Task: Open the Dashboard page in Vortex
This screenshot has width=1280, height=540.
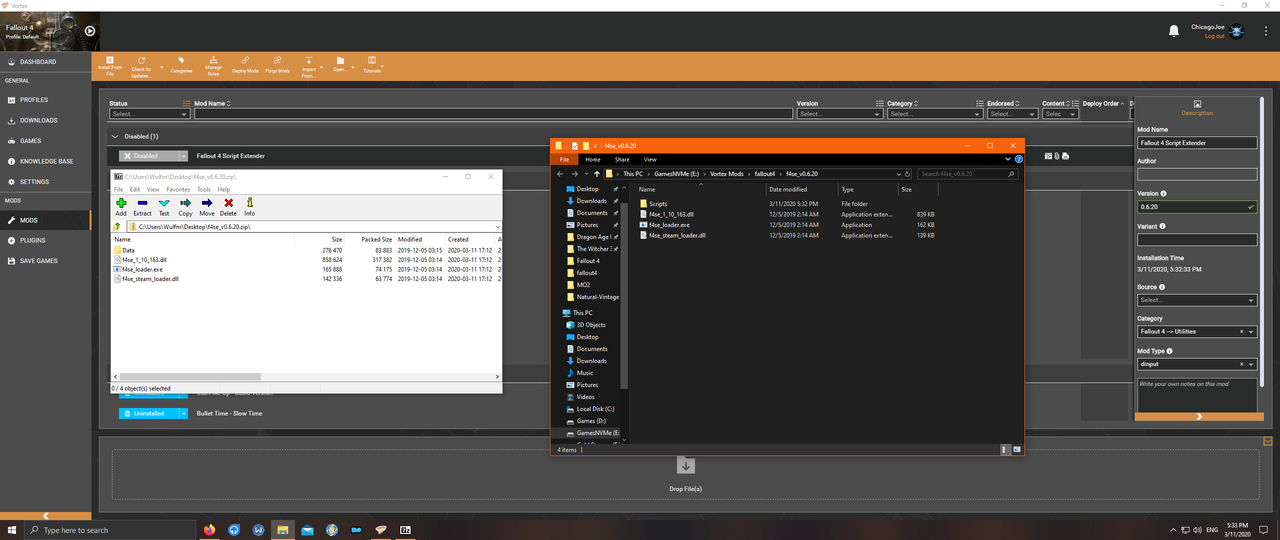Action: [45, 62]
